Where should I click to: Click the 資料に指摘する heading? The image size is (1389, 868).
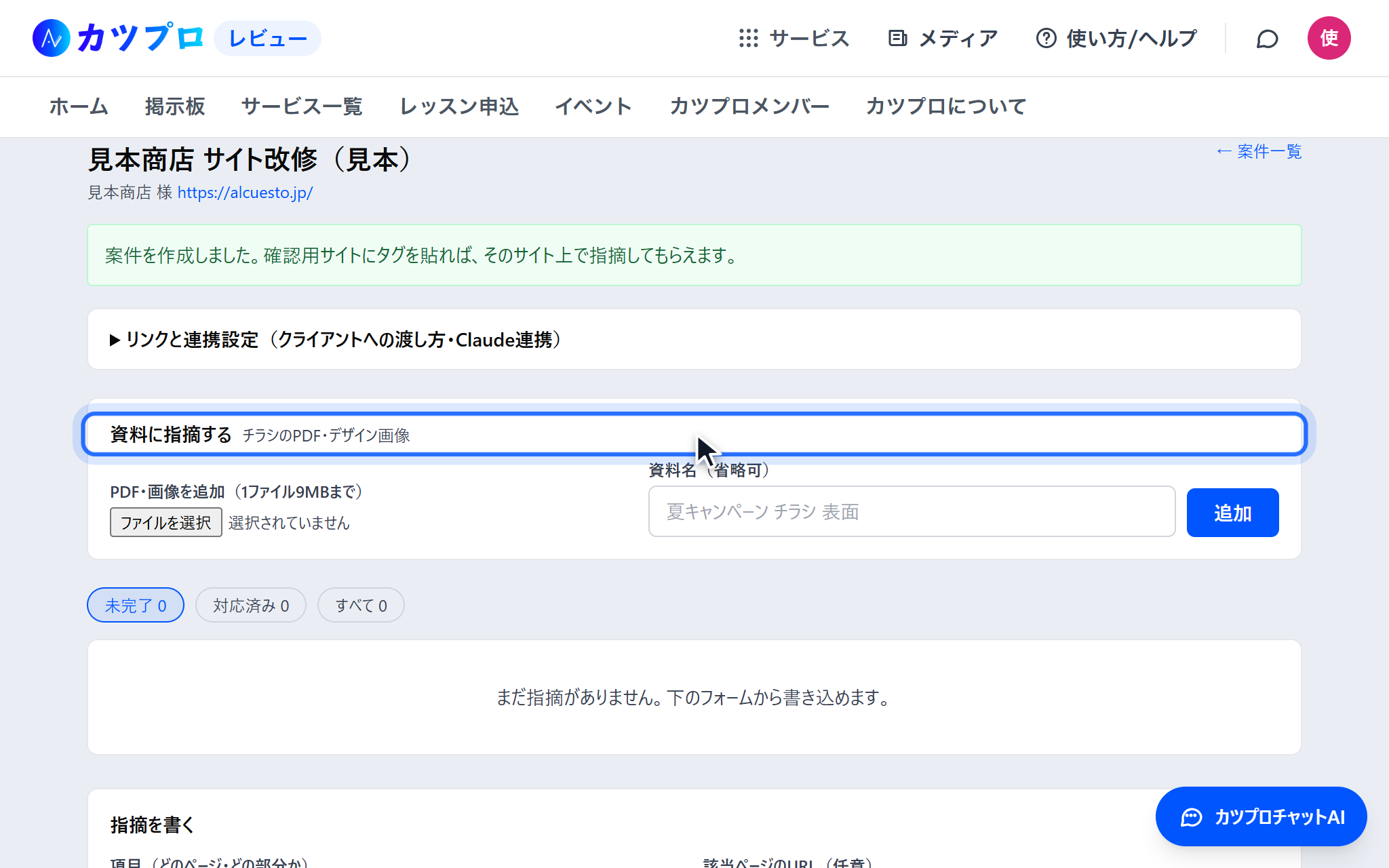tap(171, 435)
